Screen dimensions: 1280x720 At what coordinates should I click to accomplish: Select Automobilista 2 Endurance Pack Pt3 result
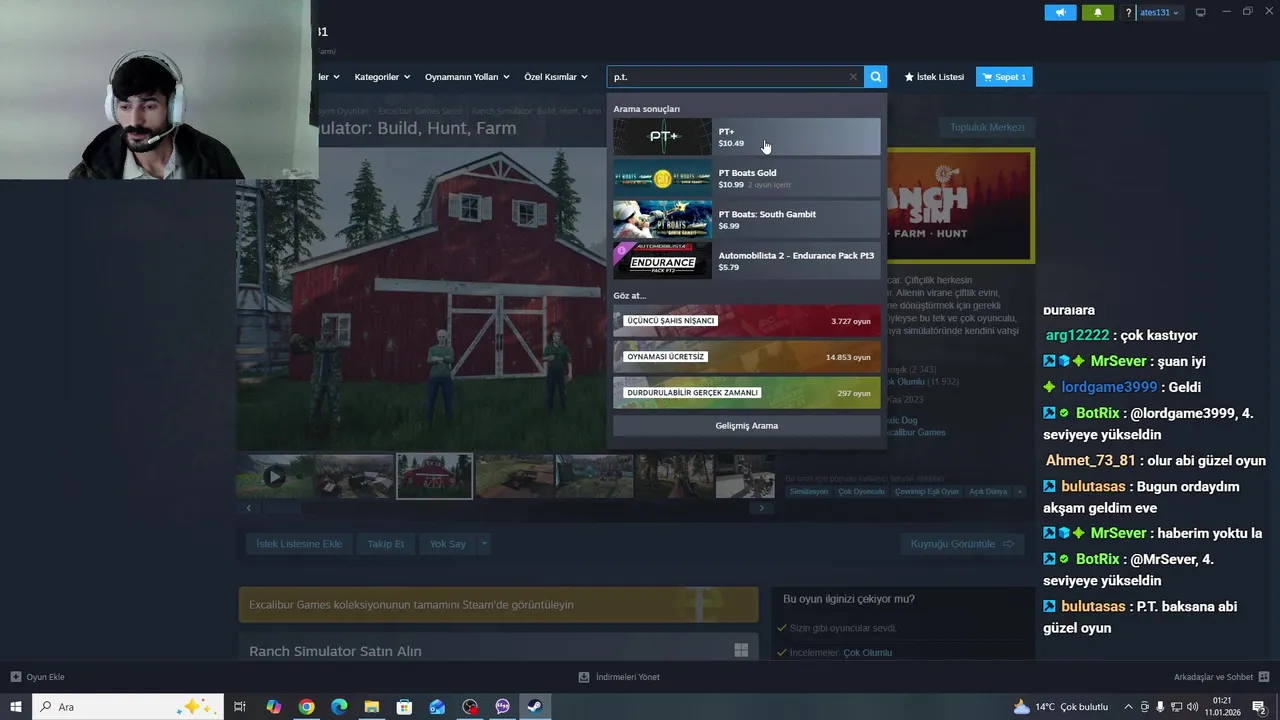[746, 260]
